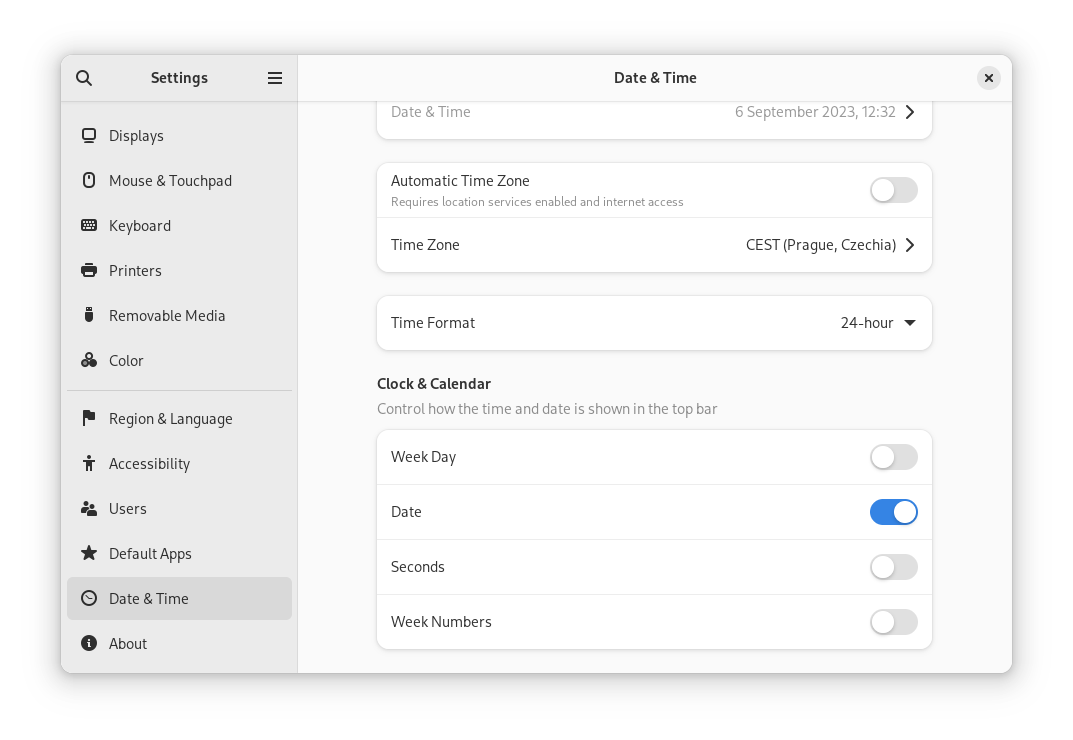This screenshot has height=740, width=1073.
Task: Open the Settings hamburger menu
Action: (x=275, y=78)
